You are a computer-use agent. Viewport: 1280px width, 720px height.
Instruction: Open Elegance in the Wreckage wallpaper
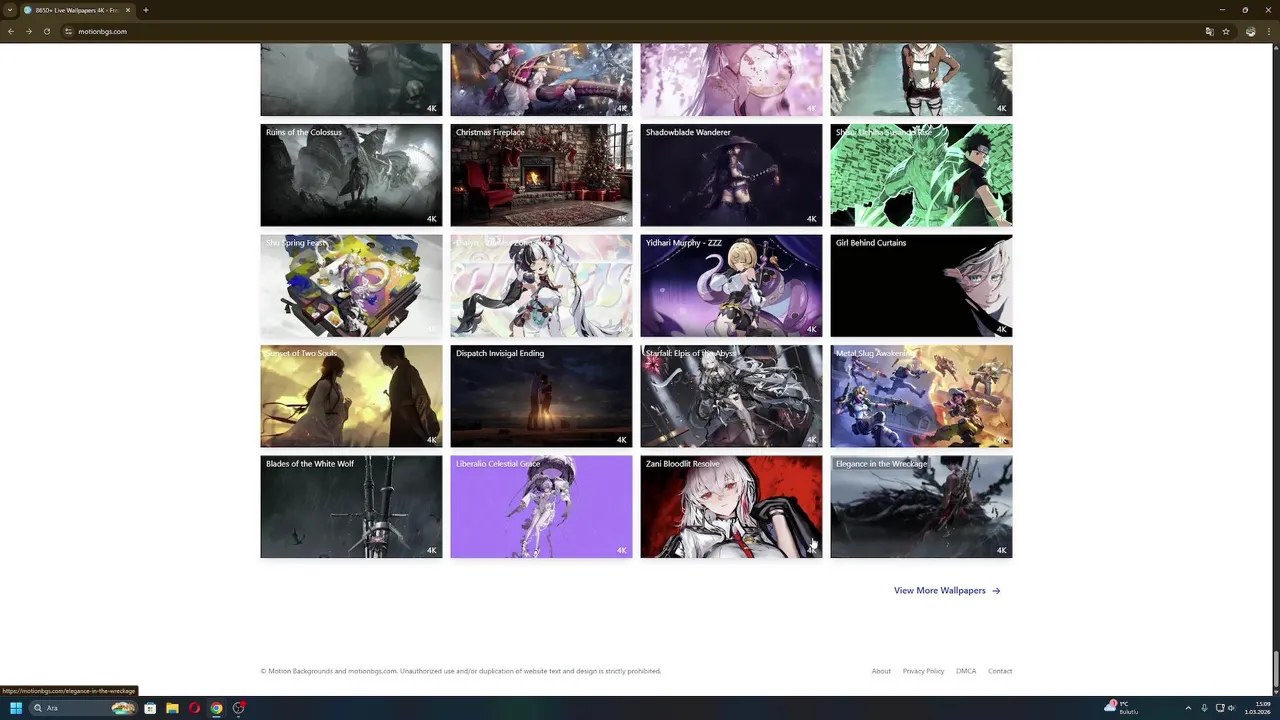click(x=921, y=507)
